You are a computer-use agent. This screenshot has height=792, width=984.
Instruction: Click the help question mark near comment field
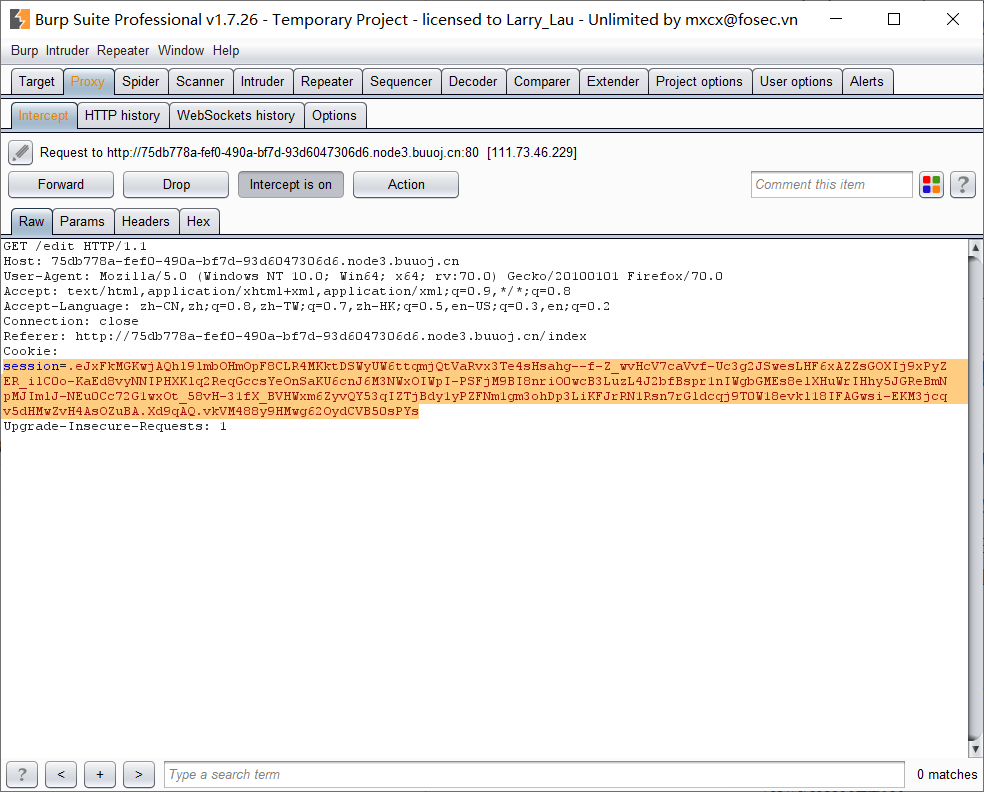[x=963, y=185]
